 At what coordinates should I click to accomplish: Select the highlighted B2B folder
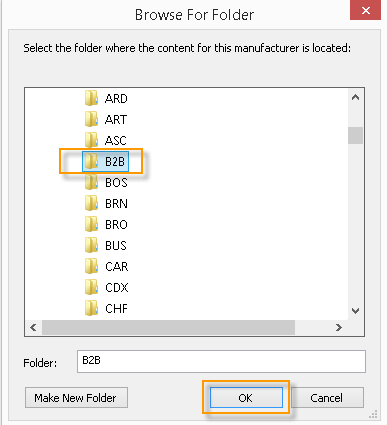[x=105, y=162]
